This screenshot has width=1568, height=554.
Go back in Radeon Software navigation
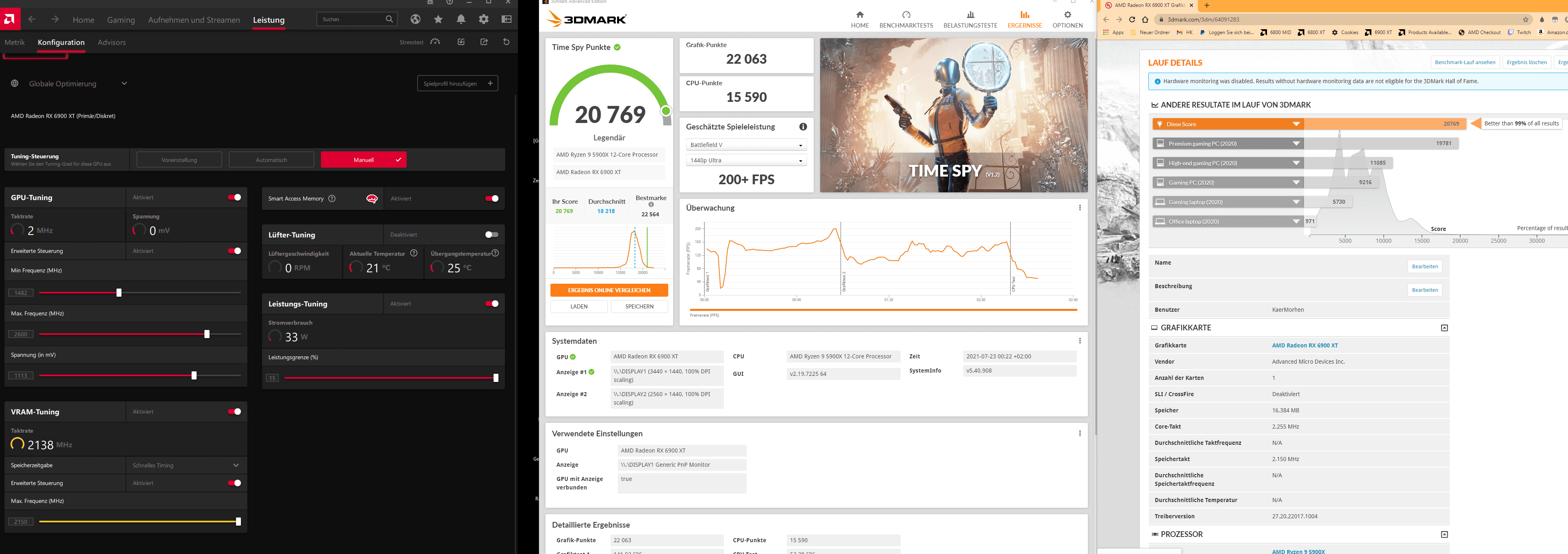click(32, 19)
